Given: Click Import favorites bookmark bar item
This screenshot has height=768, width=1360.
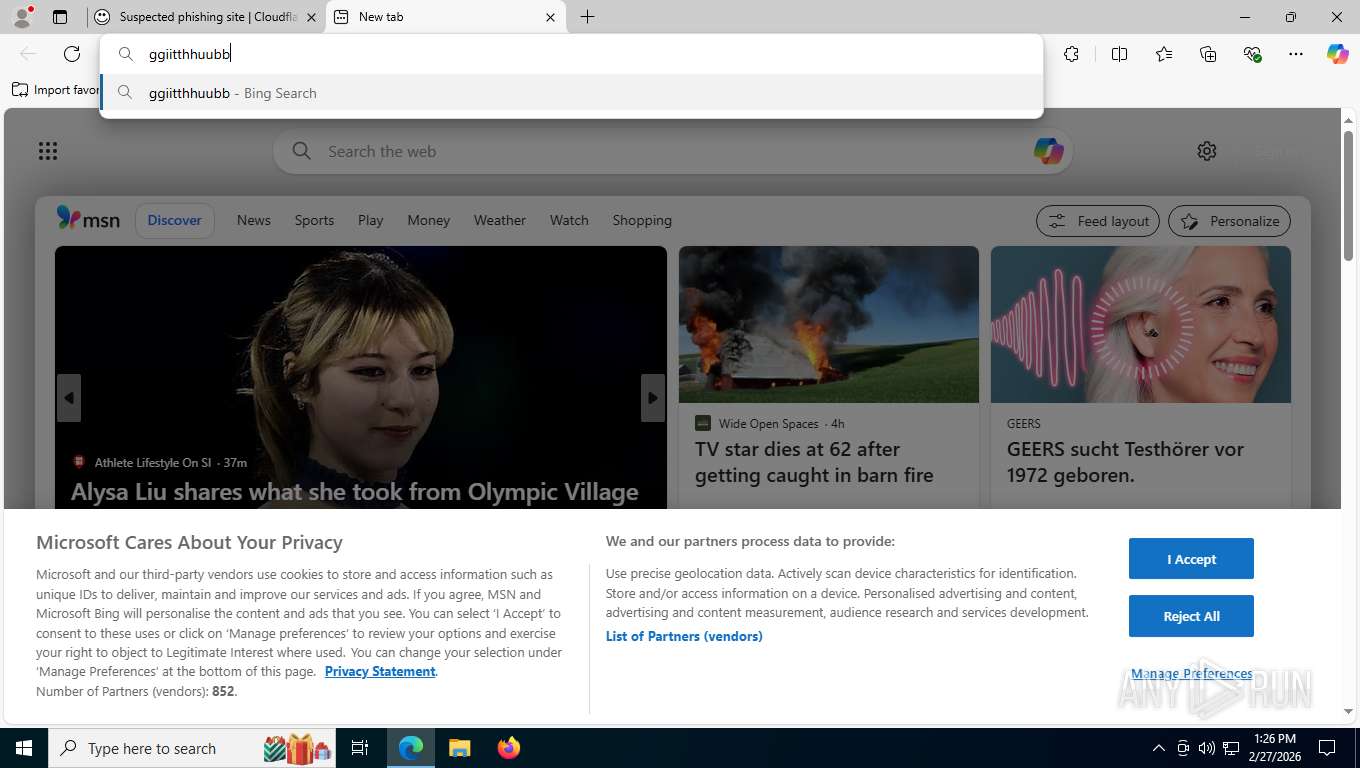Looking at the screenshot, I should click(56, 90).
